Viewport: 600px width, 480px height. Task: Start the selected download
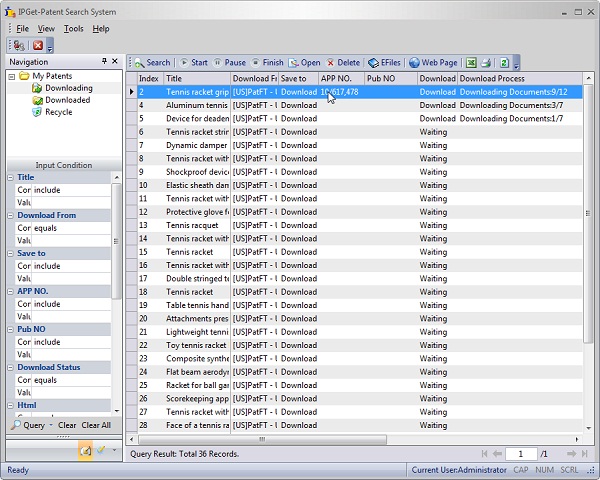pyautogui.click(x=193, y=62)
